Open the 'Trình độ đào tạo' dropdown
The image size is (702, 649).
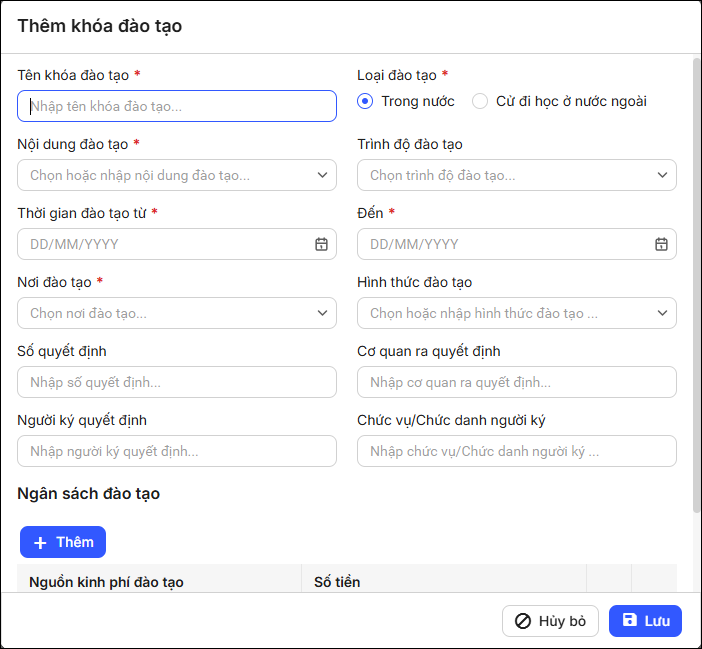[661, 175]
